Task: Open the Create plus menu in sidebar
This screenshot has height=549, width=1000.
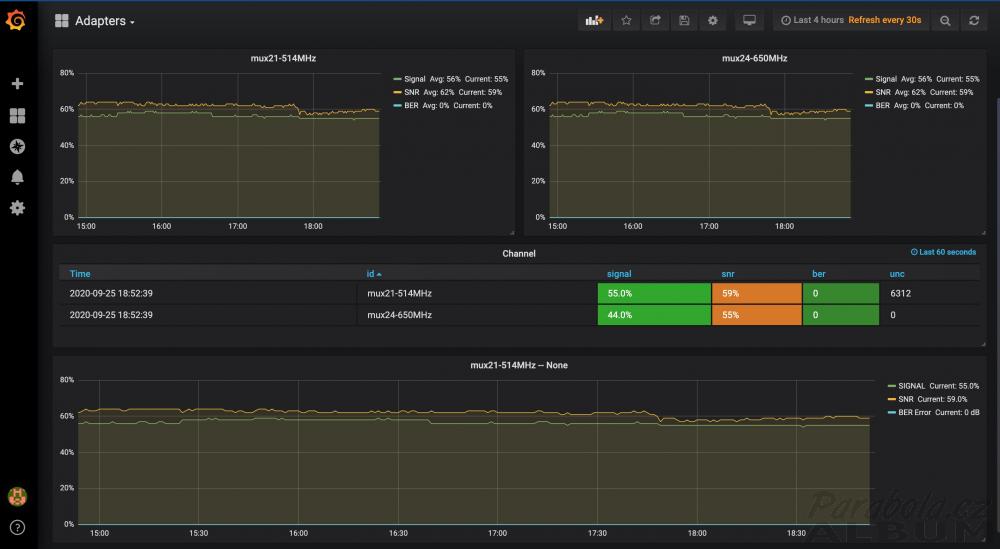Action: tap(17, 84)
